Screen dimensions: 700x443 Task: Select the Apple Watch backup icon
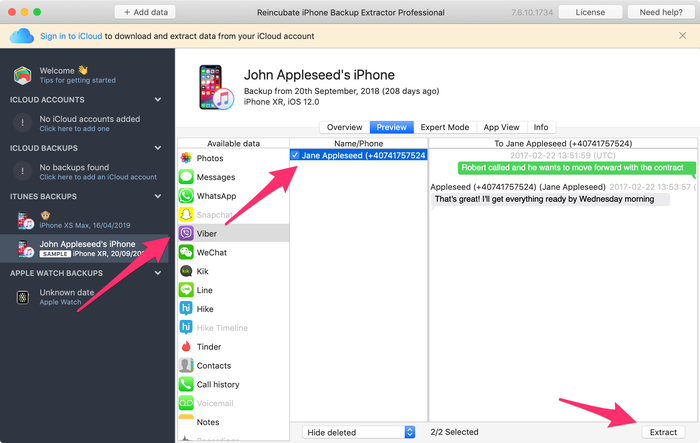tap(23, 297)
